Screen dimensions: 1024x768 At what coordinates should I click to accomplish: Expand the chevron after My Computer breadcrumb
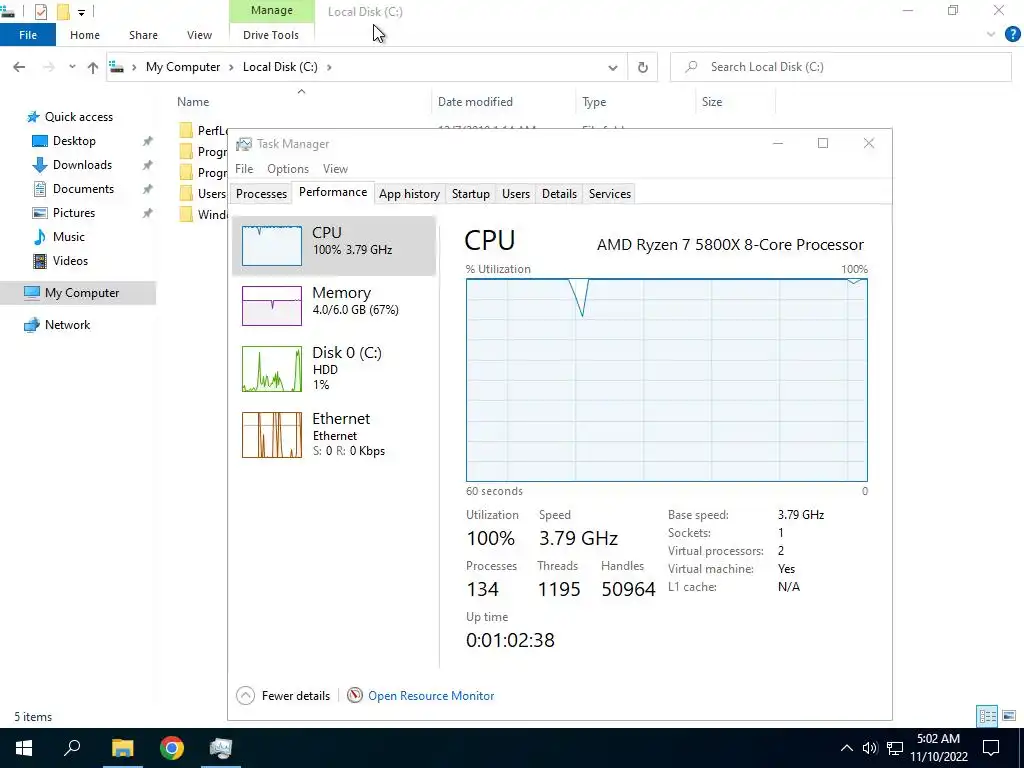point(231,67)
